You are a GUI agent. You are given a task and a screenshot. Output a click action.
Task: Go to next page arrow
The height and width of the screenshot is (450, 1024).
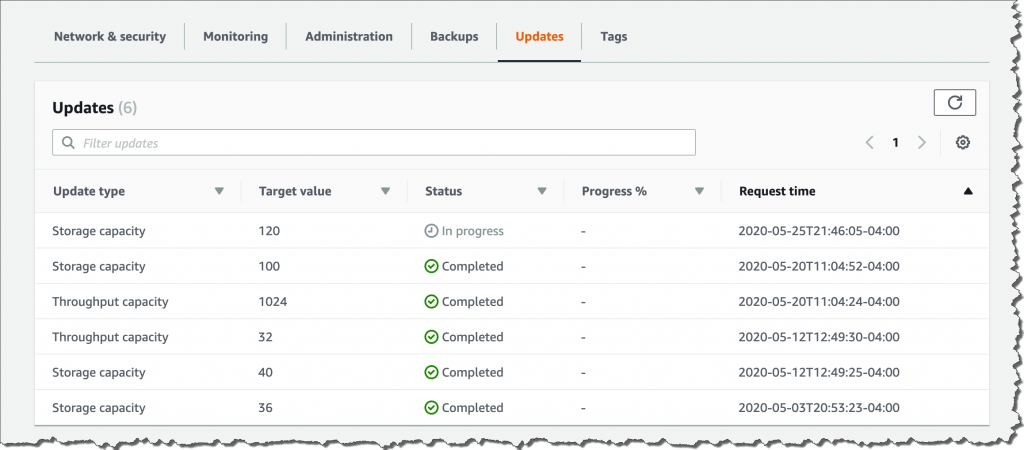pos(922,143)
